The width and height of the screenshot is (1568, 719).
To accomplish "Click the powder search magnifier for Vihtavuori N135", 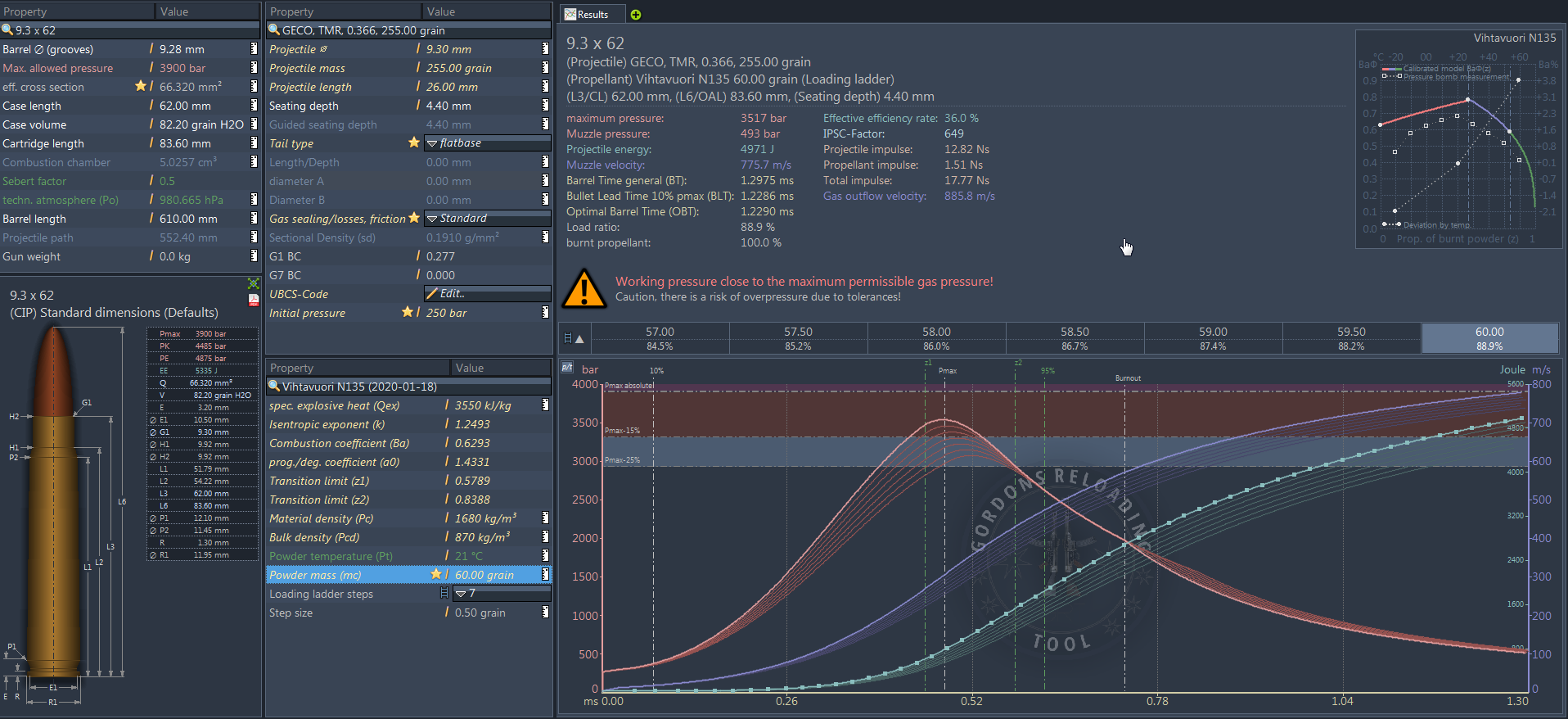I will 275,387.
